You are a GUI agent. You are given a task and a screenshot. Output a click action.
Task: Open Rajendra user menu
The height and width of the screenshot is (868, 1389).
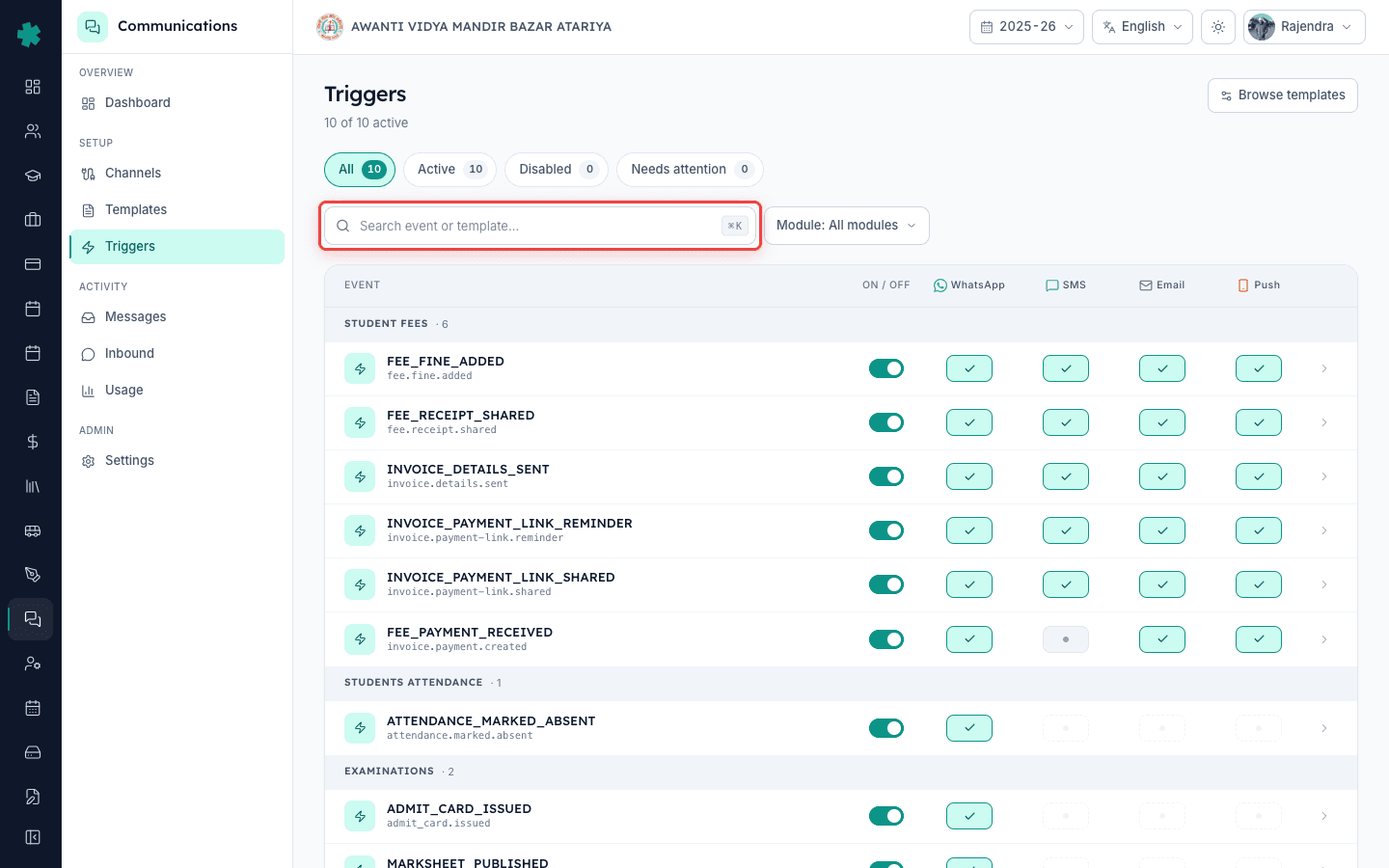pyautogui.click(x=1304, y=27)
